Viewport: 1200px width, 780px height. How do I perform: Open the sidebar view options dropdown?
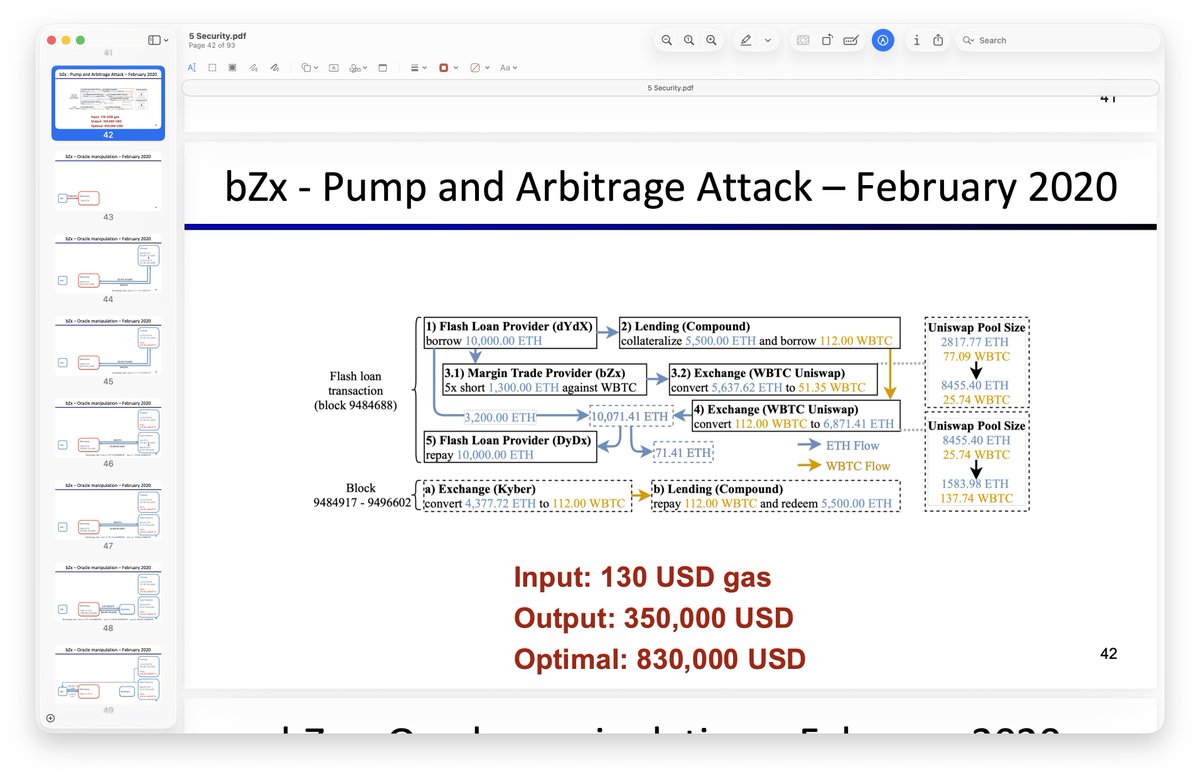(158, 40)
